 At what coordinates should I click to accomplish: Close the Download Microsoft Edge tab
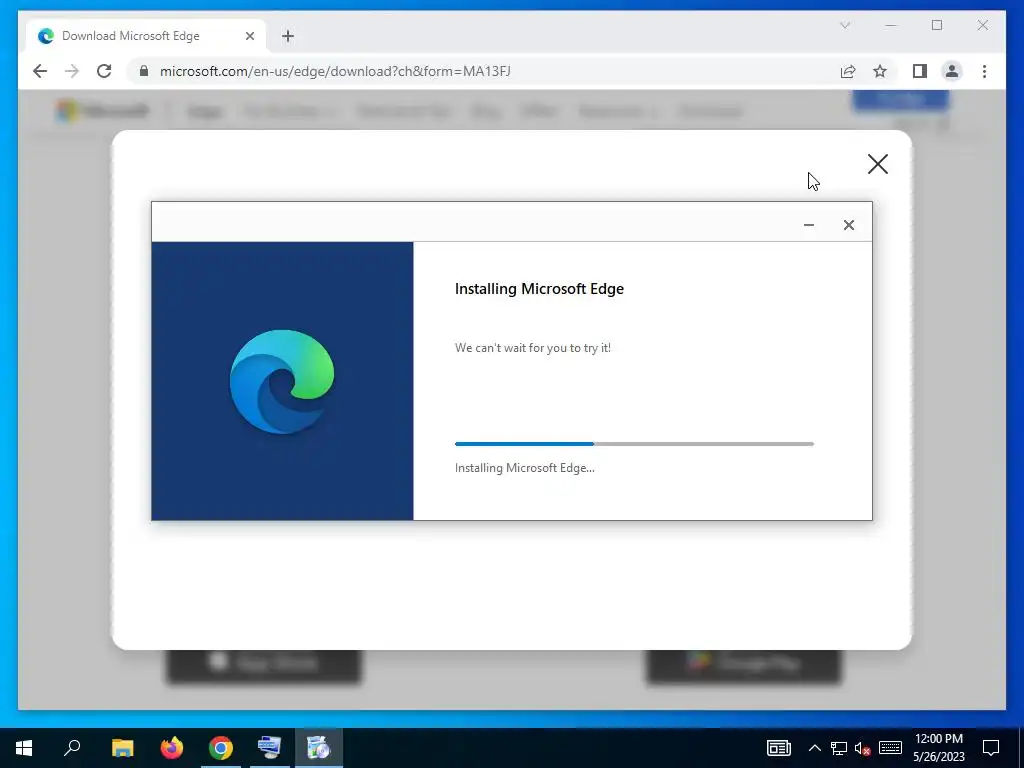click(x=249, y=36)
